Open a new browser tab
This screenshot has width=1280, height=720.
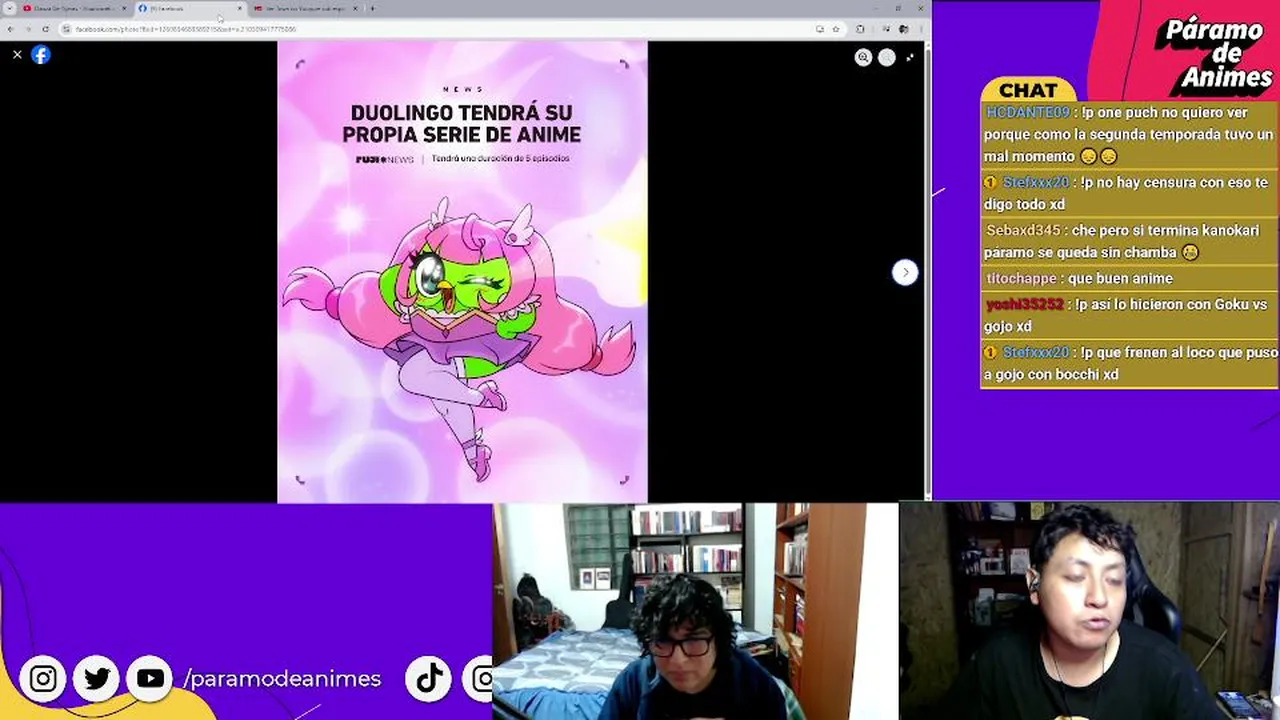point(372,9)
